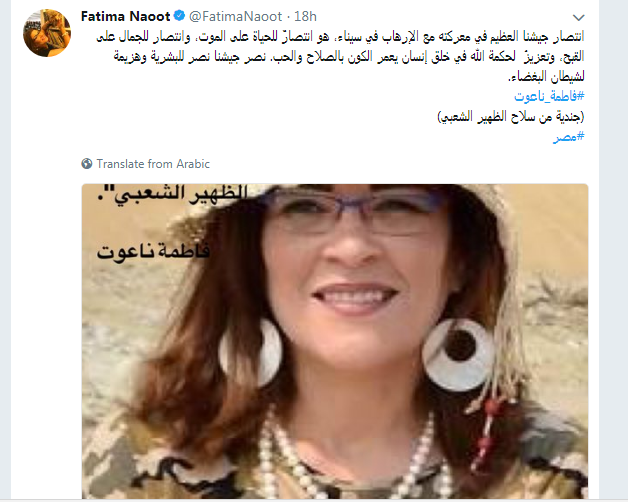
Task: Click the verified badge icon
Action: point(179,16)
